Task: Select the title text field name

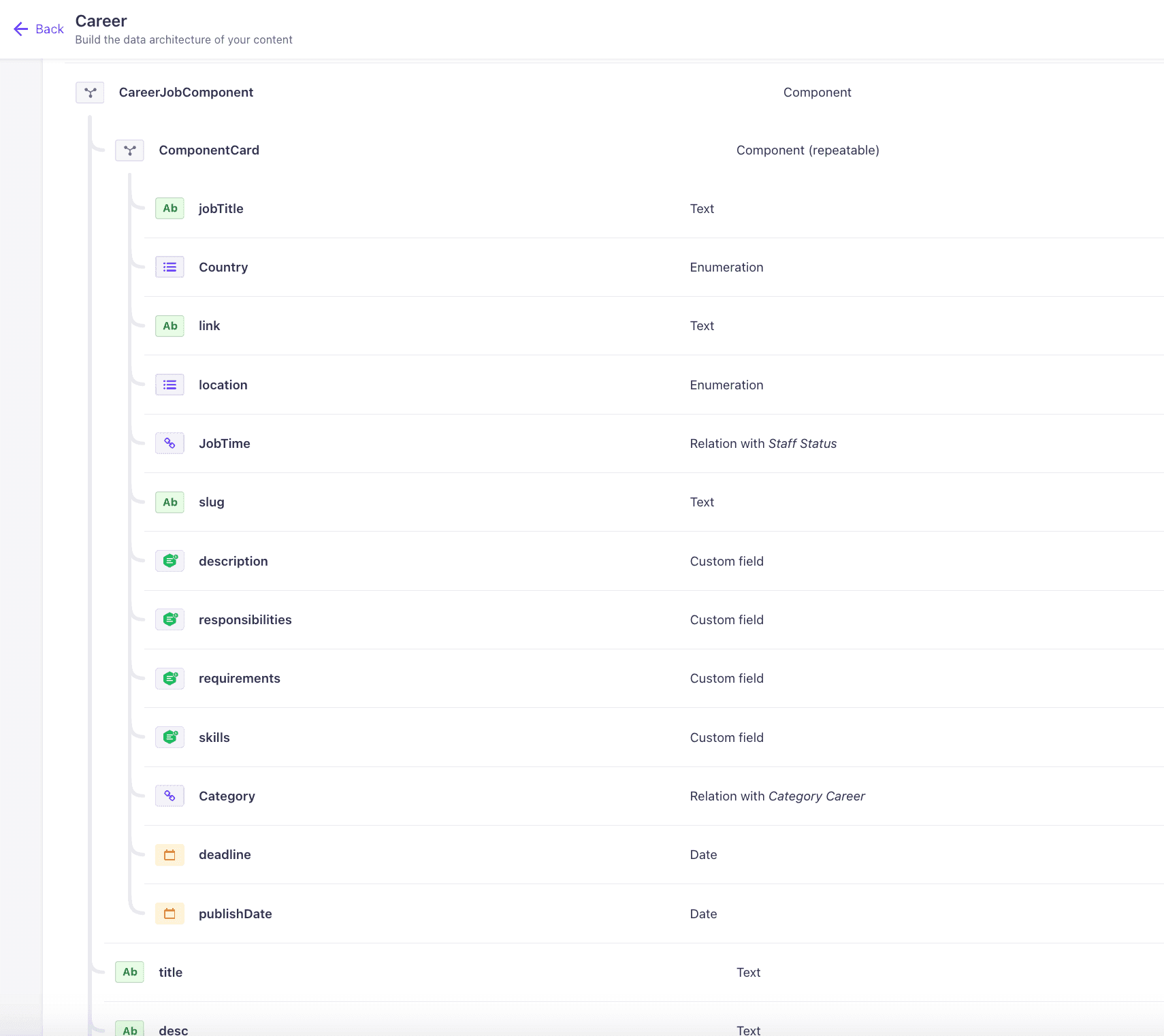Action: point(171,973)
